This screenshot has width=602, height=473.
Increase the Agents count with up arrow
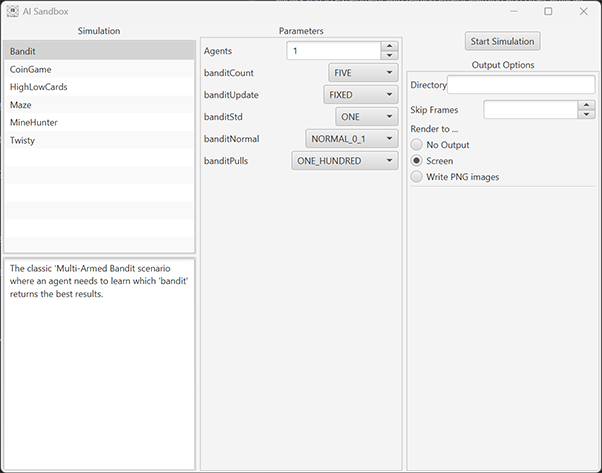tap(389, 45)
